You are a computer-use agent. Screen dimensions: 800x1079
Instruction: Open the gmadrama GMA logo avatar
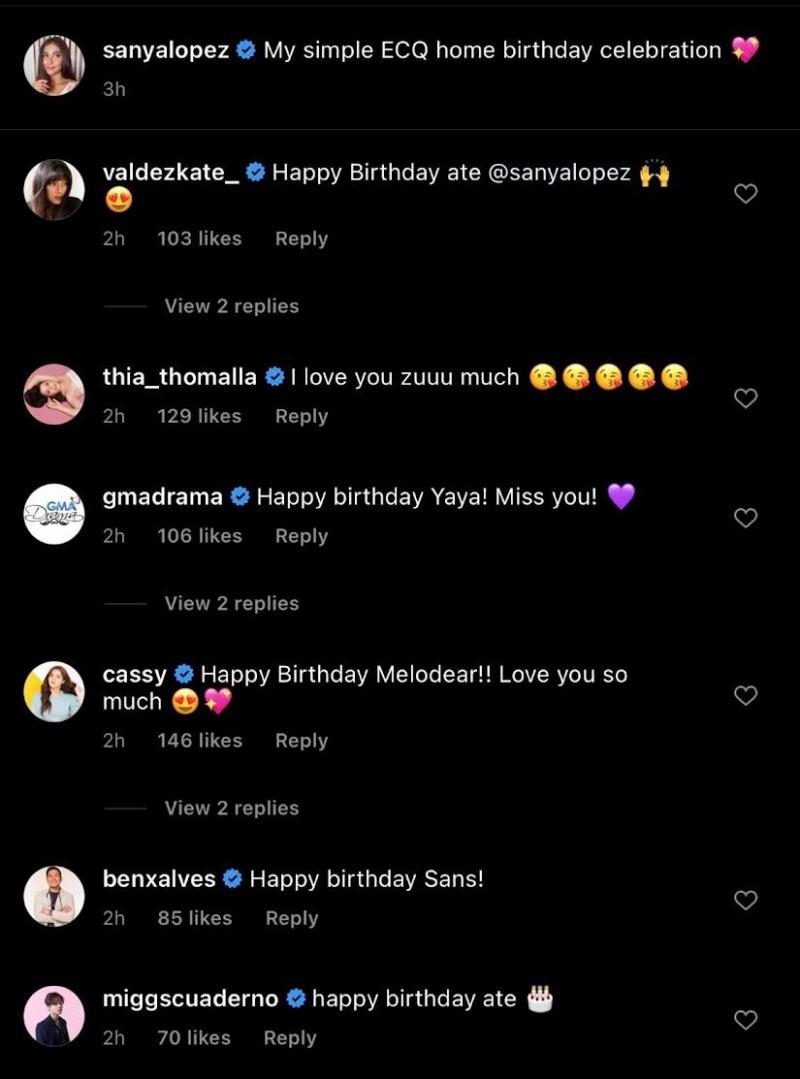pos(54,514)
